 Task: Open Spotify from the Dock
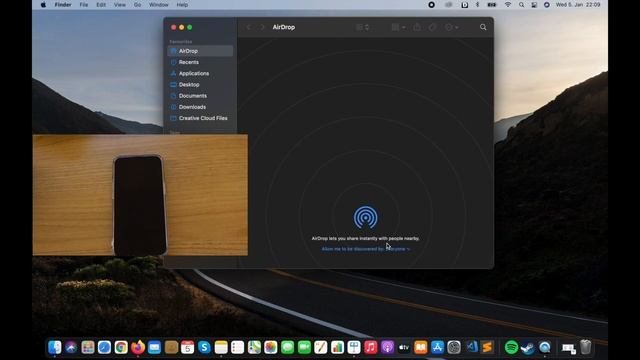pyautogui.click(x=511, y=347)
